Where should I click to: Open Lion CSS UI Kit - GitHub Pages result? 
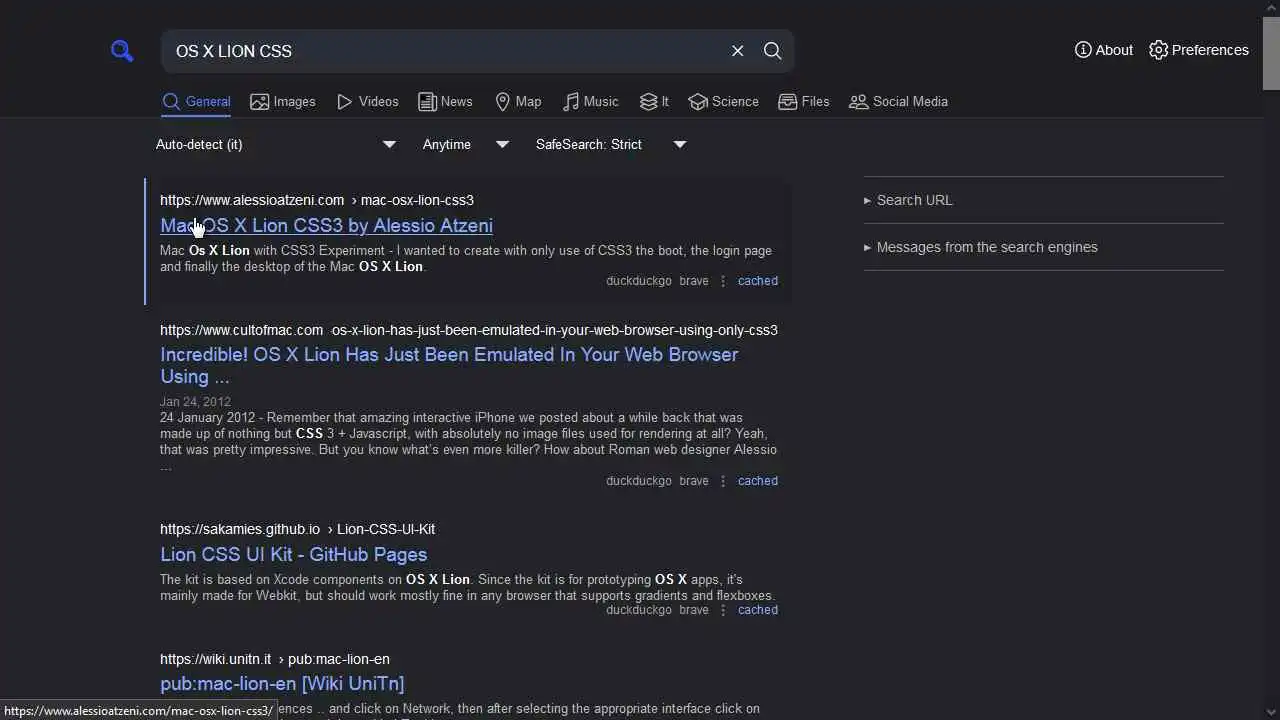point(293,554)
